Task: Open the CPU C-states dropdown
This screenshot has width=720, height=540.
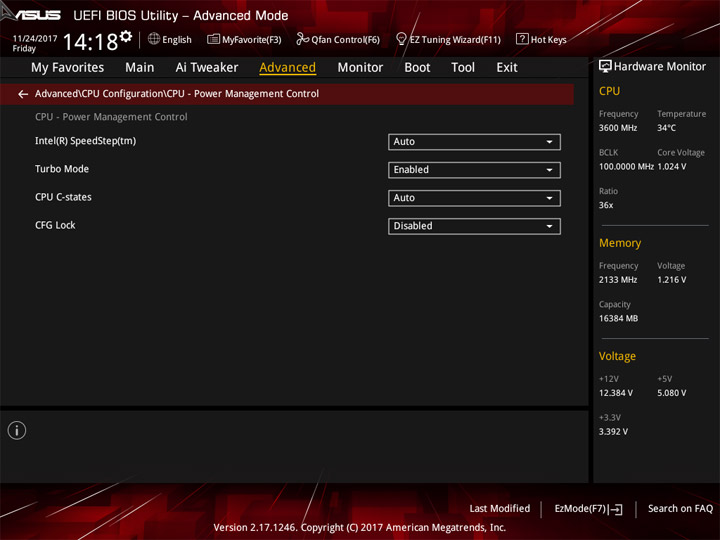Action: coord(474,198)
